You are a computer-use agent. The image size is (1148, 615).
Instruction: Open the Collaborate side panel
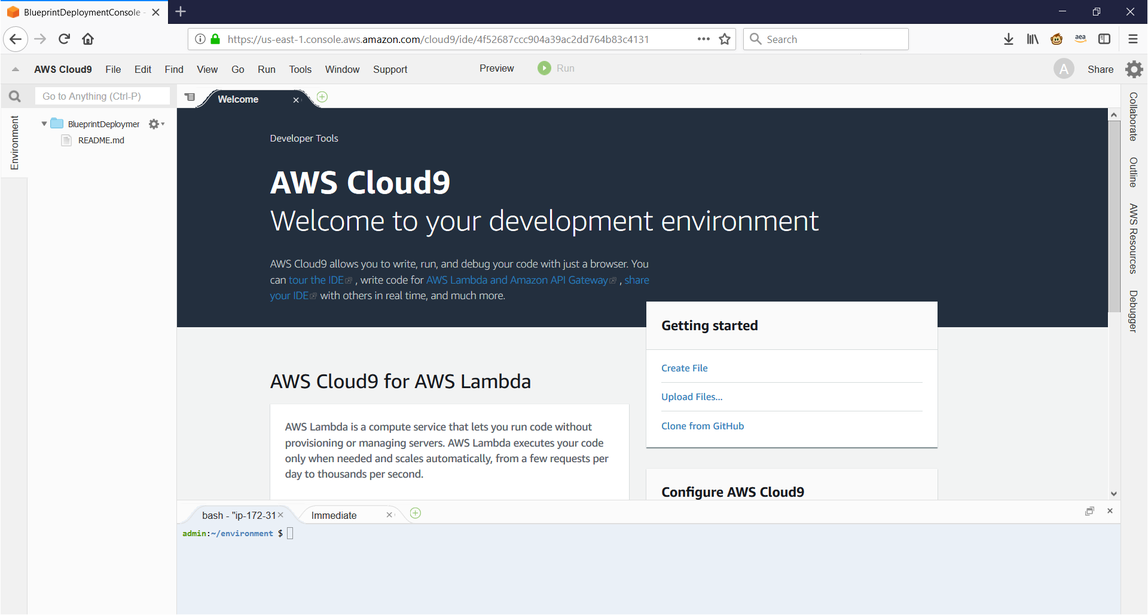pyautogui.click(x=1133, y=116)
